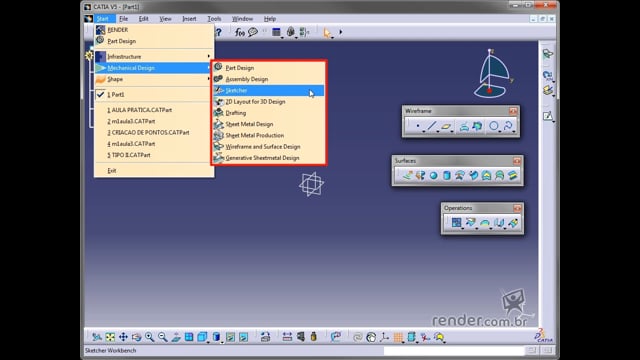640x360 pixels.
Task: Click the Fit All In icon
Action: point(110,337)
